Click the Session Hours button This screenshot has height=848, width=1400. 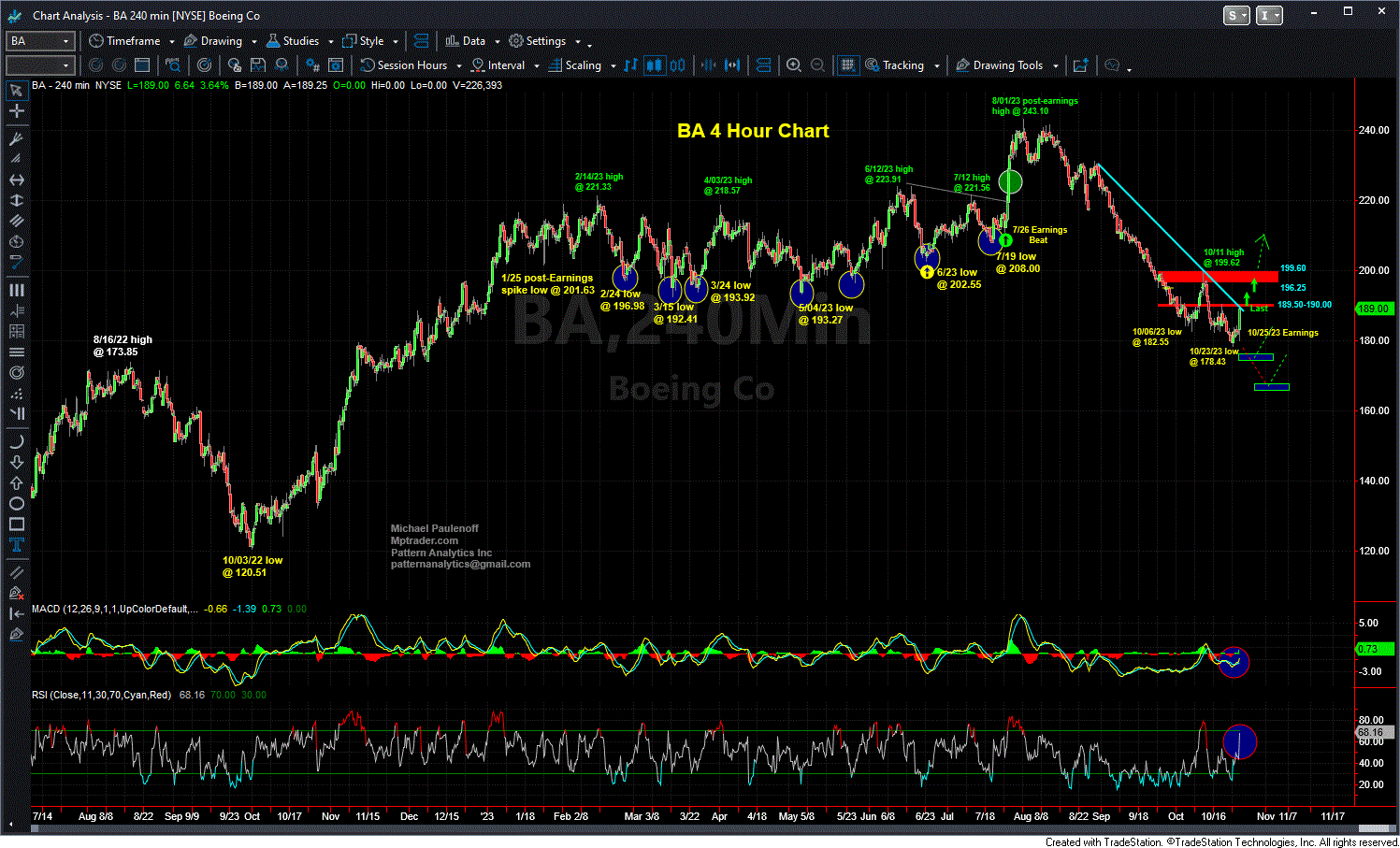(404, 65)
